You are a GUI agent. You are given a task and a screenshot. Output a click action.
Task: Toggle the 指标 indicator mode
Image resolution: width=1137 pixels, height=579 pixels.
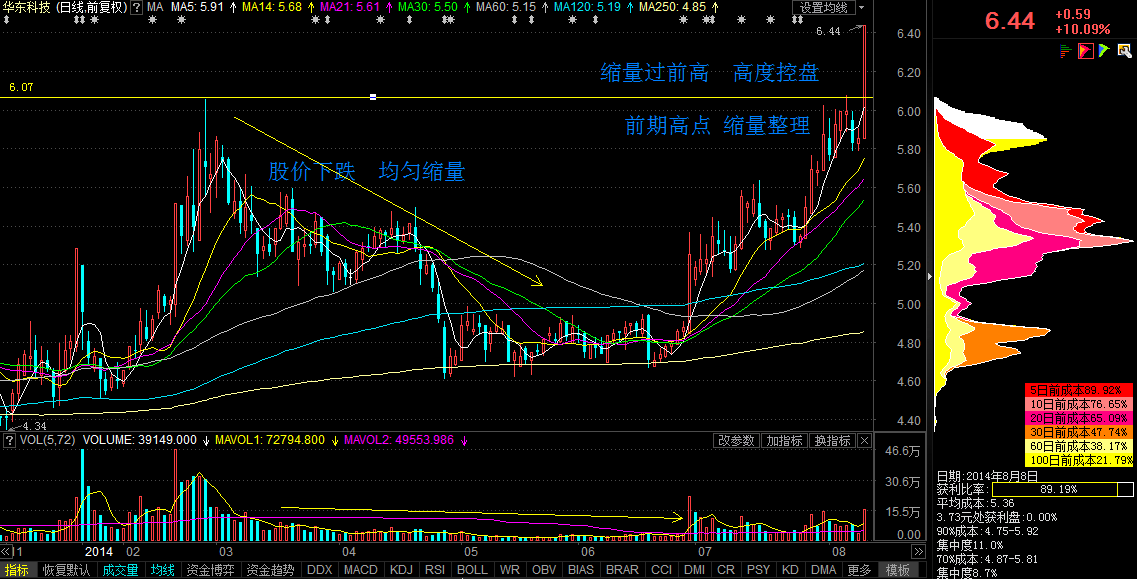(x=17, y=570)
